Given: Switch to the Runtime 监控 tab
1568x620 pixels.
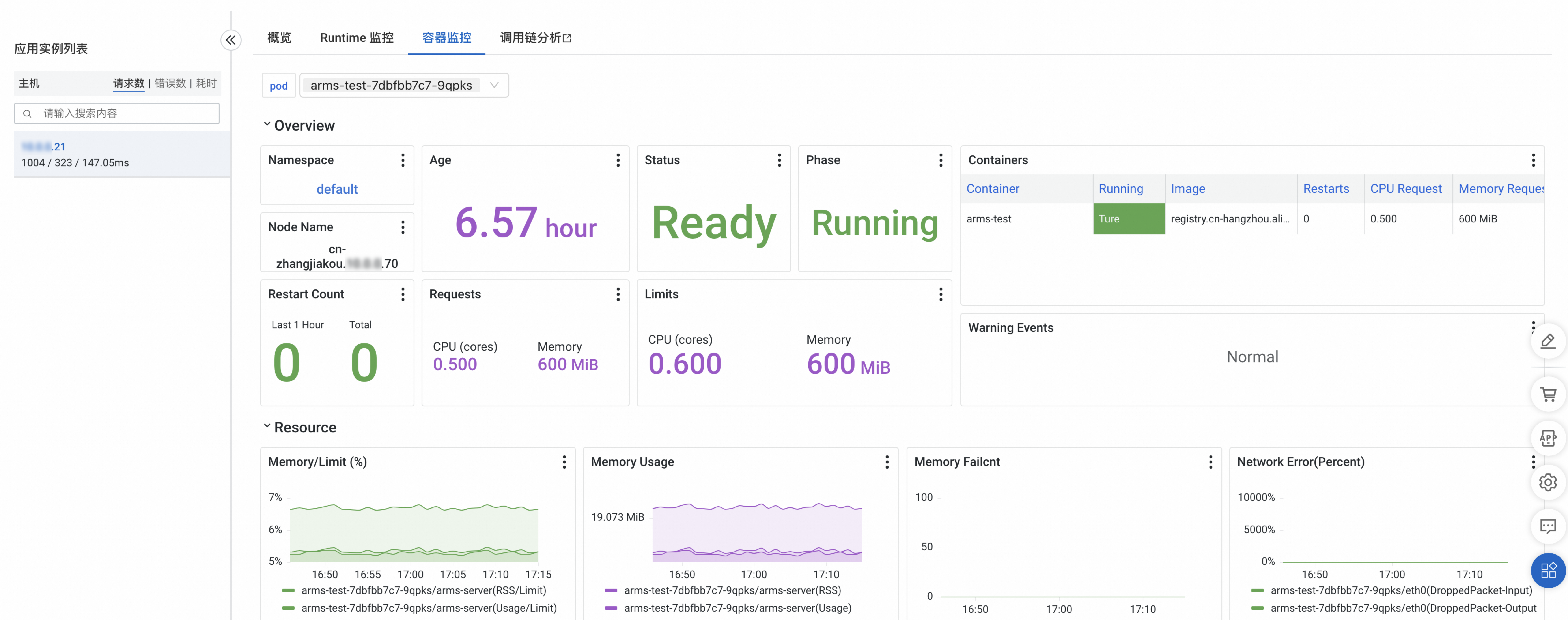Looking at the screenshot, I should 357,38.
